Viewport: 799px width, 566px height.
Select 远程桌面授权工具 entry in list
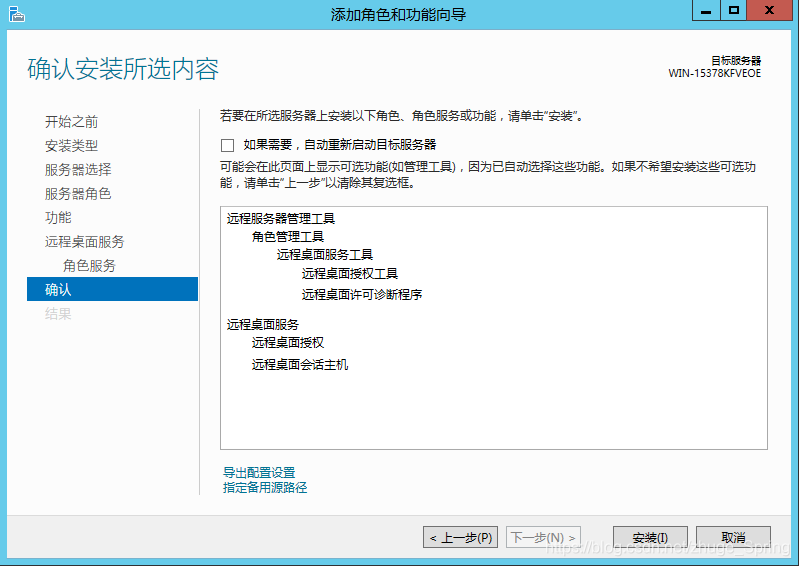(350, 274)
